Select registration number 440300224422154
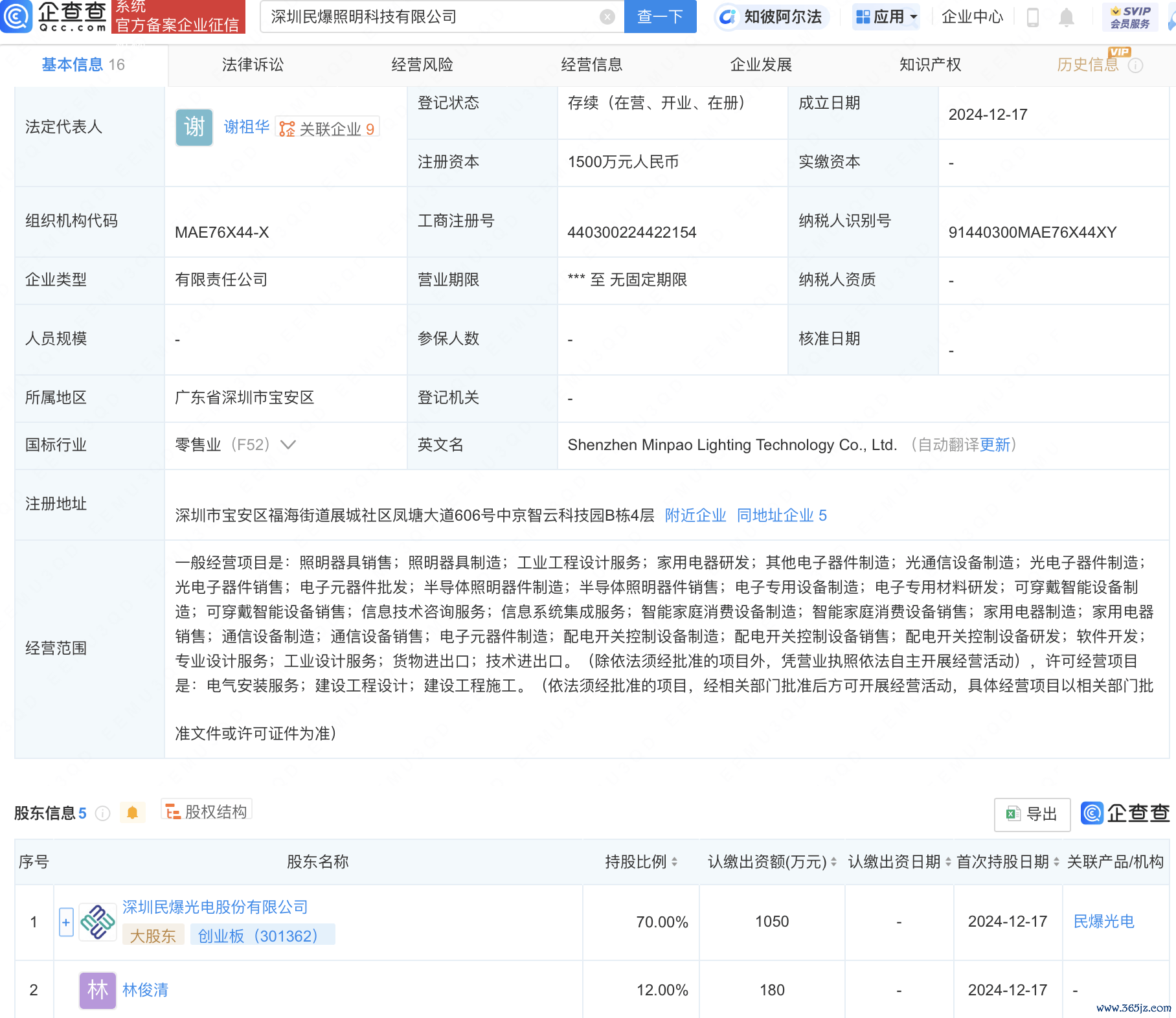1176x1018 pixels. [x=631, y=232]
